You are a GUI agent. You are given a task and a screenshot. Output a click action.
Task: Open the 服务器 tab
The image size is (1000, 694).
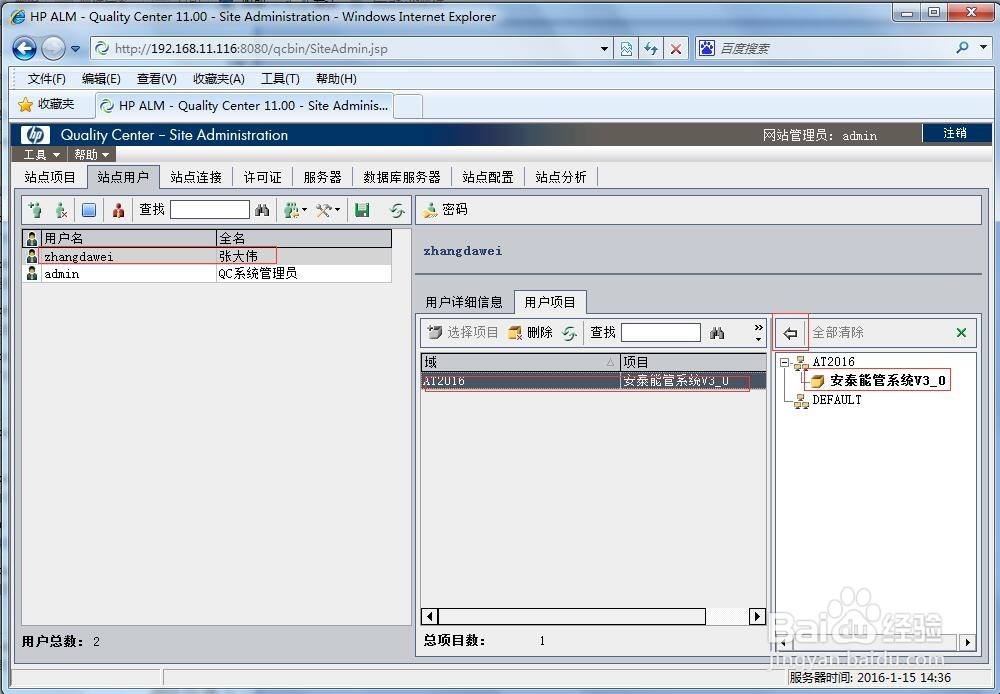[x=322, y=177]
